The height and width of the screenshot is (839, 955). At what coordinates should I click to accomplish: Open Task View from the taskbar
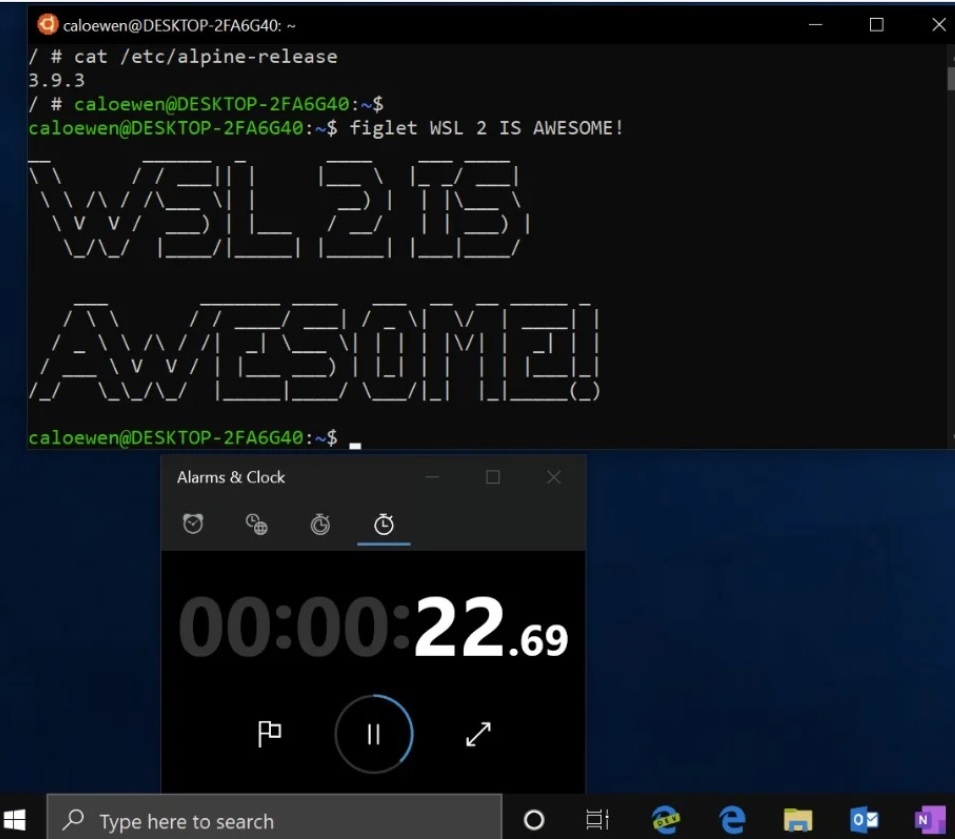click(x=597, y=820)
